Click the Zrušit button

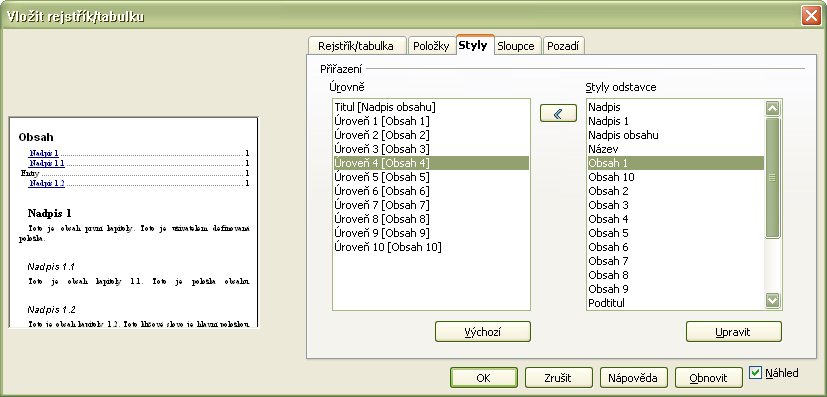click(558, 377)
